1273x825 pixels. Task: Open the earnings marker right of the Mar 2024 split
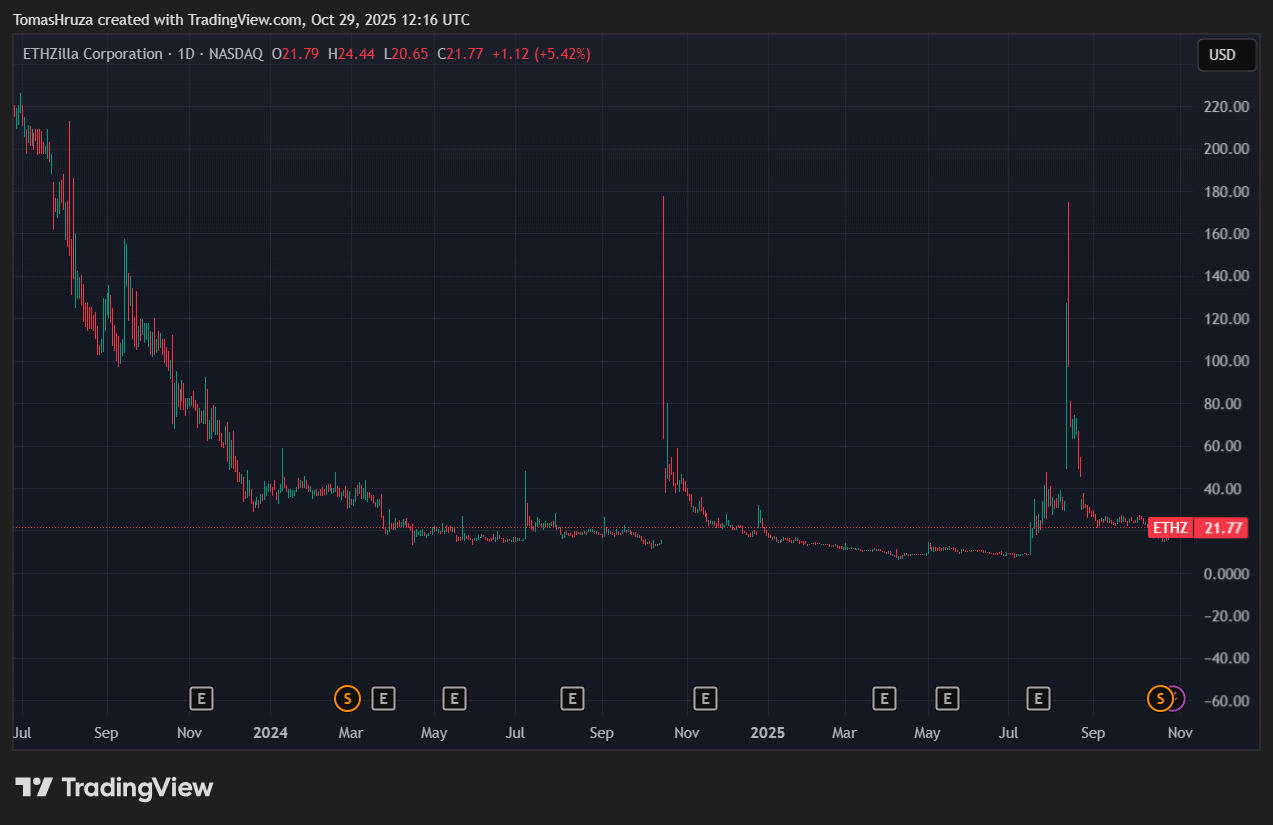(383, 698)
